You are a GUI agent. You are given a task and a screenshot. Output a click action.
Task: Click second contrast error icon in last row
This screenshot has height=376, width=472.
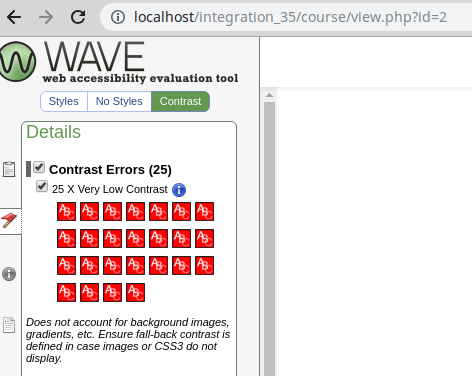(89, 292)
